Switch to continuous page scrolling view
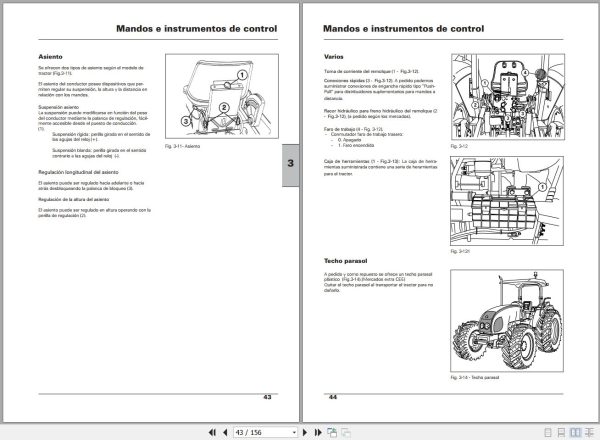This screenshot has height=440, width=600. tap(561, 433)
